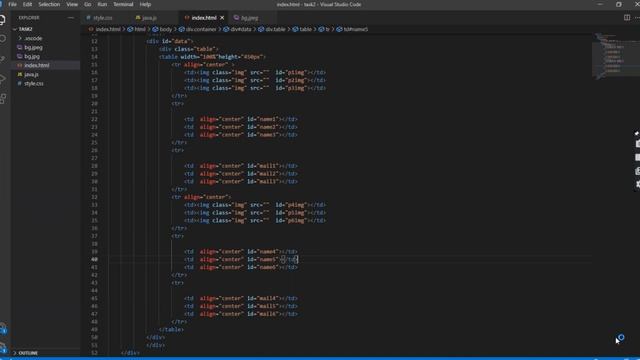
Task: Click the id="name6" code line
Action: coord(241,267)
